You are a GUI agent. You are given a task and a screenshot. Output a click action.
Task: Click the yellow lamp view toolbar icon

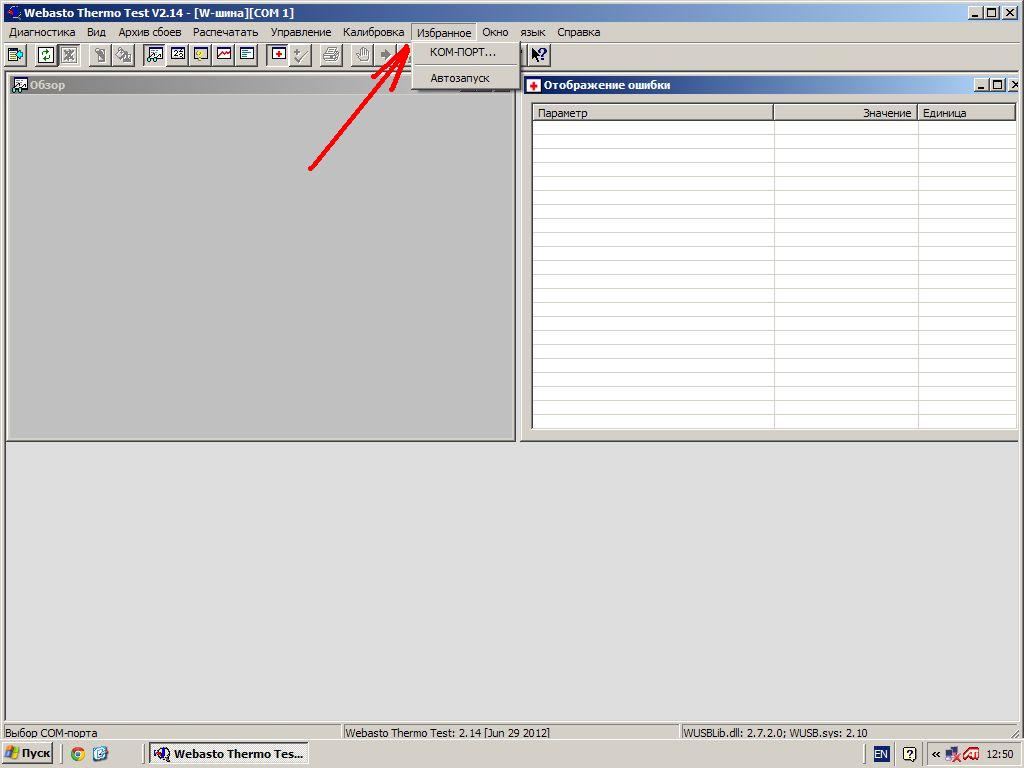[x=200, y=55]
